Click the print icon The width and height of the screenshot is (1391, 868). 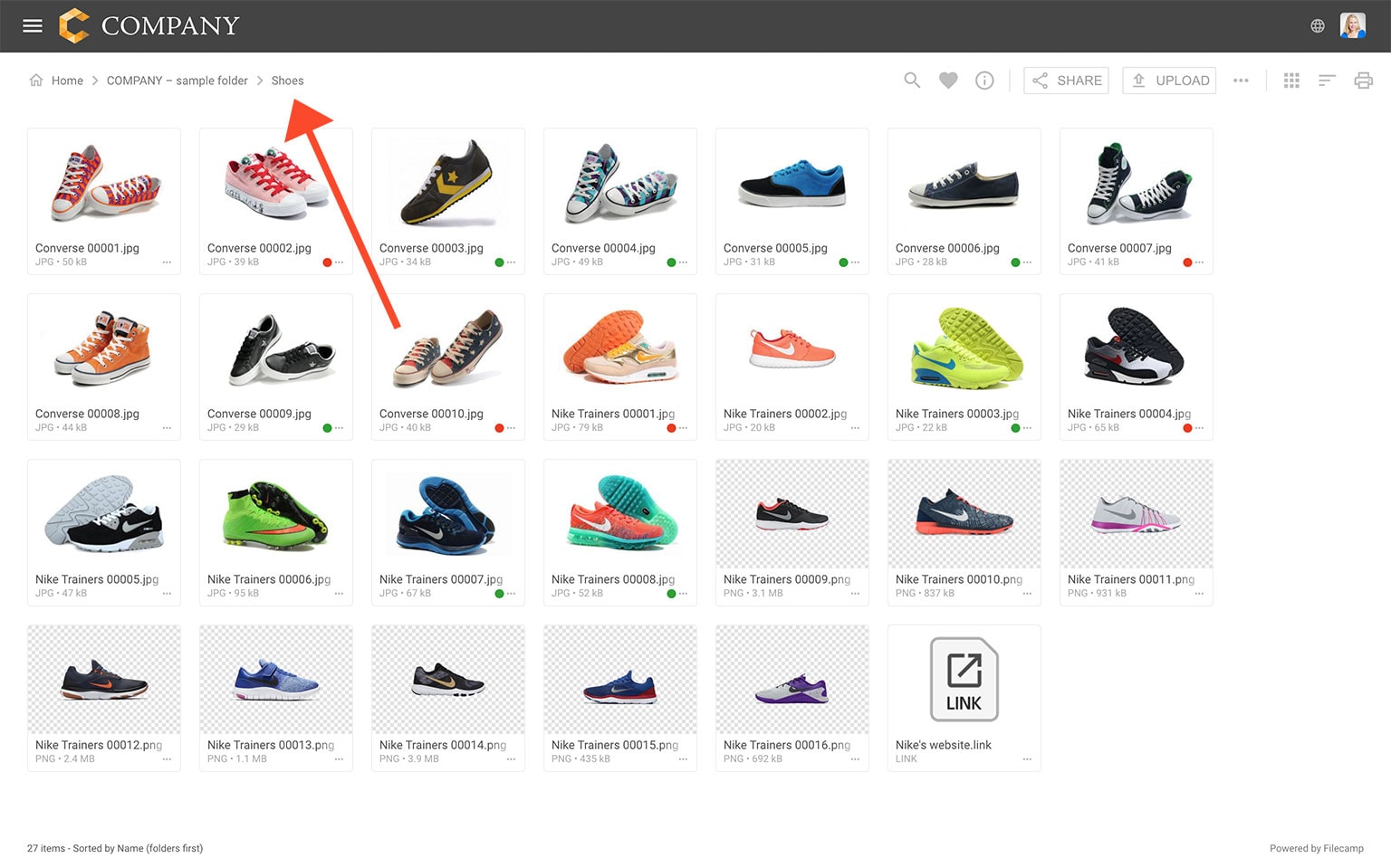click(x=1363, y=81)
